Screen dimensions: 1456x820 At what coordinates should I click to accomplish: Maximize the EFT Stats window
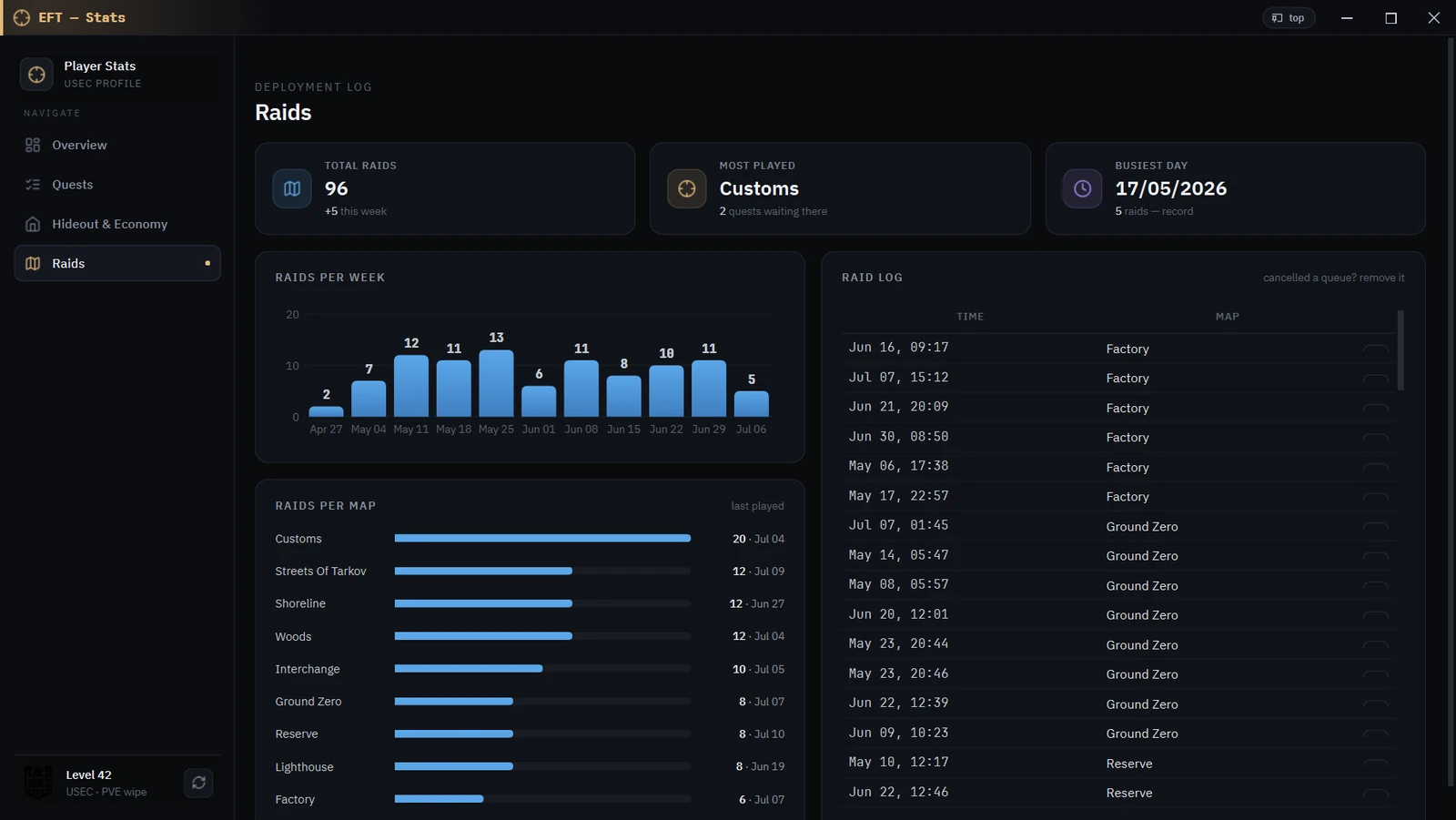click(1390, 17)
